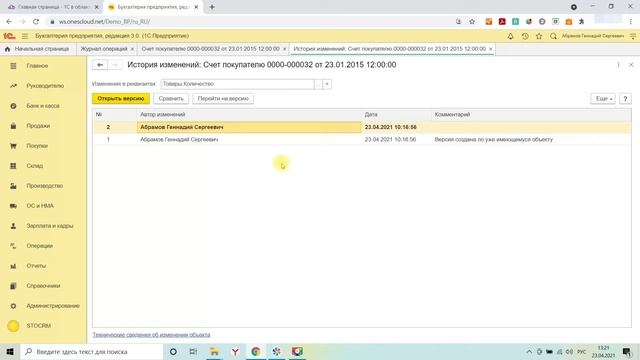Open the Windows Task View button
This screenshot has height=360, width=640.
pos(193,351)
